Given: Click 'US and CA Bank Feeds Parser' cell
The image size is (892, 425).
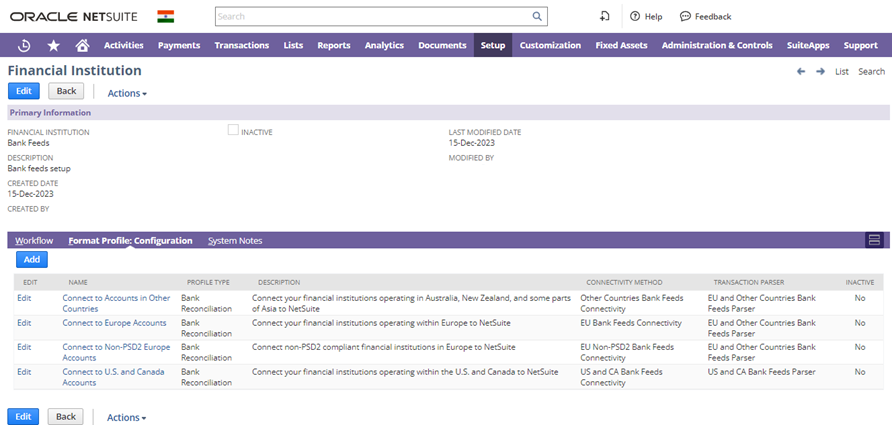Looking at the screenshot, I should click(761, 372).
